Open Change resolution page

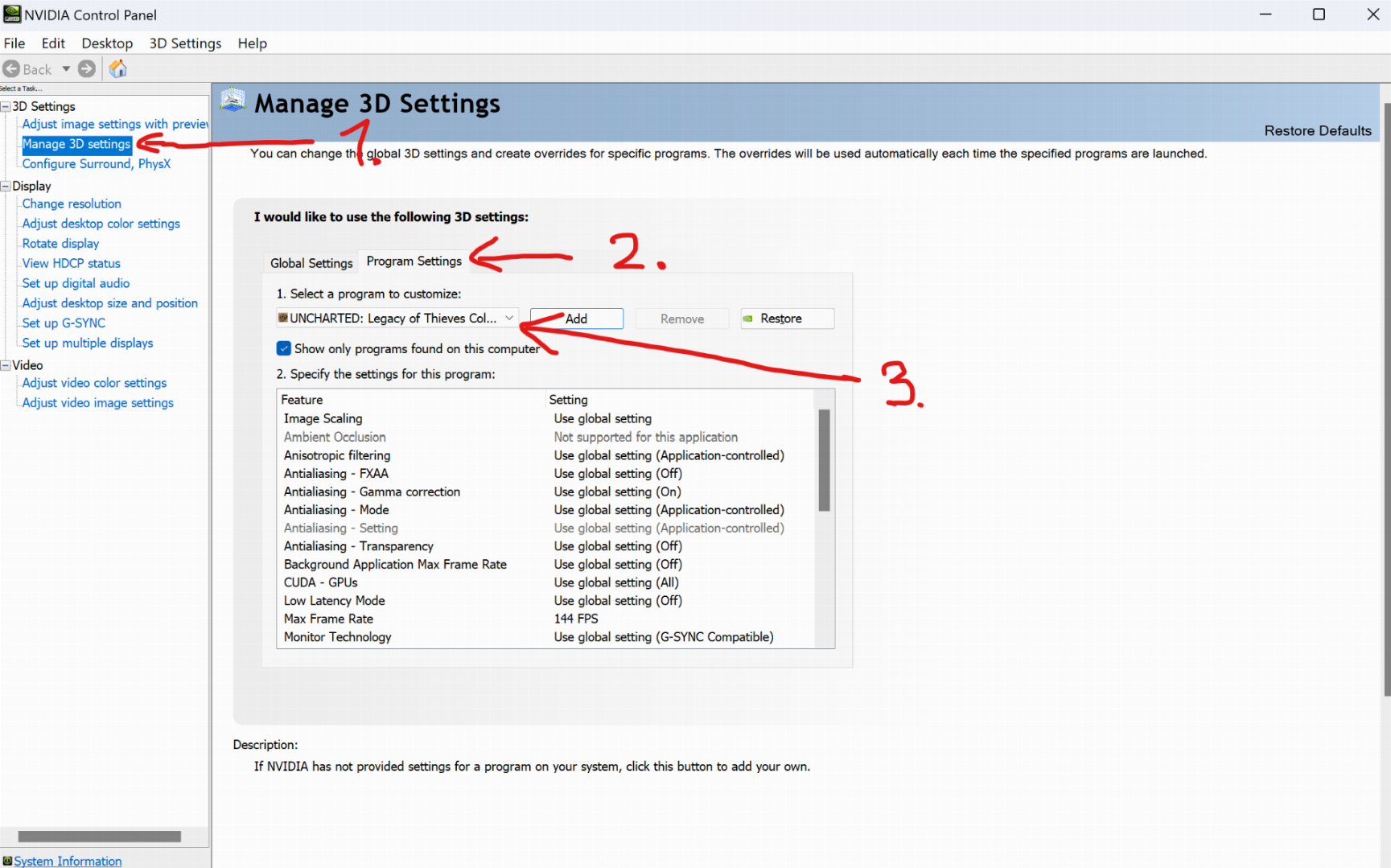pos(72,204)
